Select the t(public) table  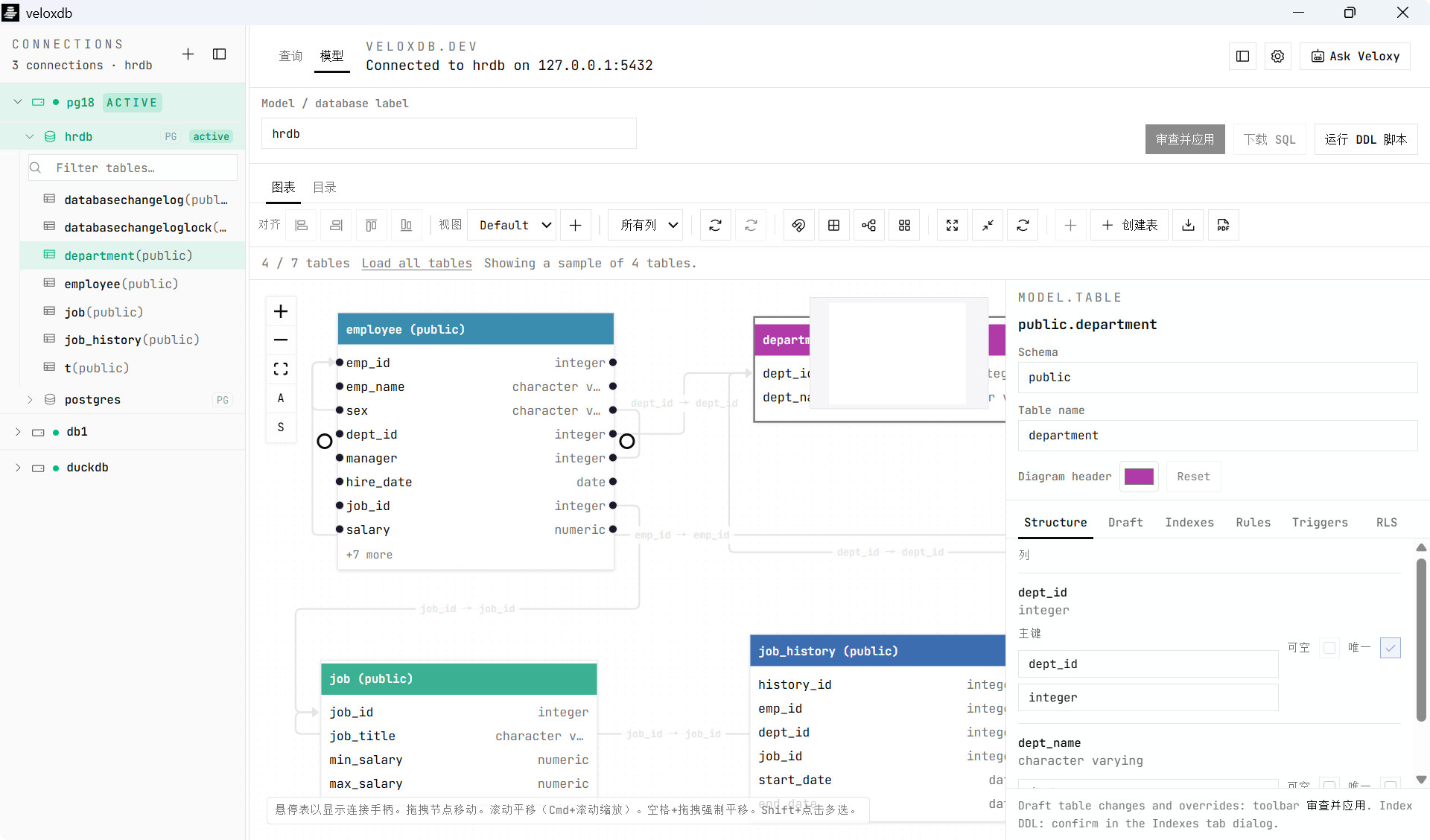(x=134, y=368)
